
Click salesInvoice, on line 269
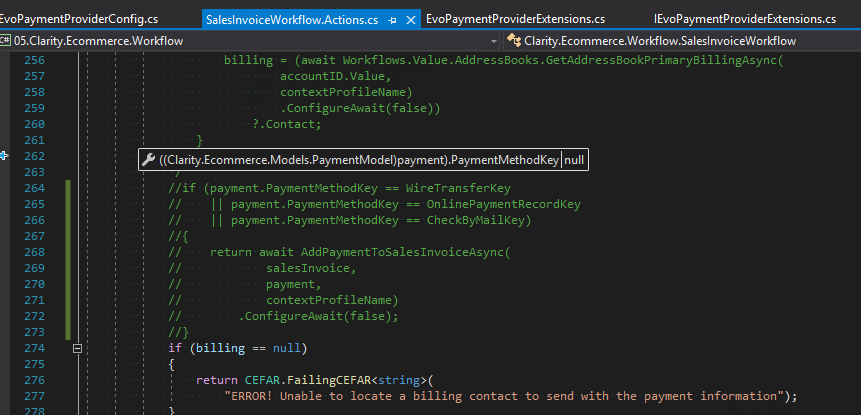click(x=311, y=268)
